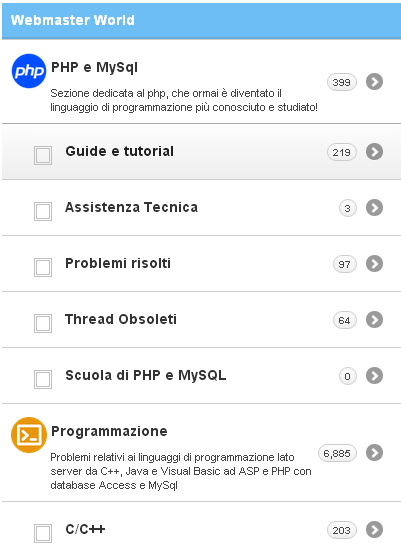Screen dimensions: 401x554
Task: Select the C/C++ checkbox
Action: (x=43, y=533)
